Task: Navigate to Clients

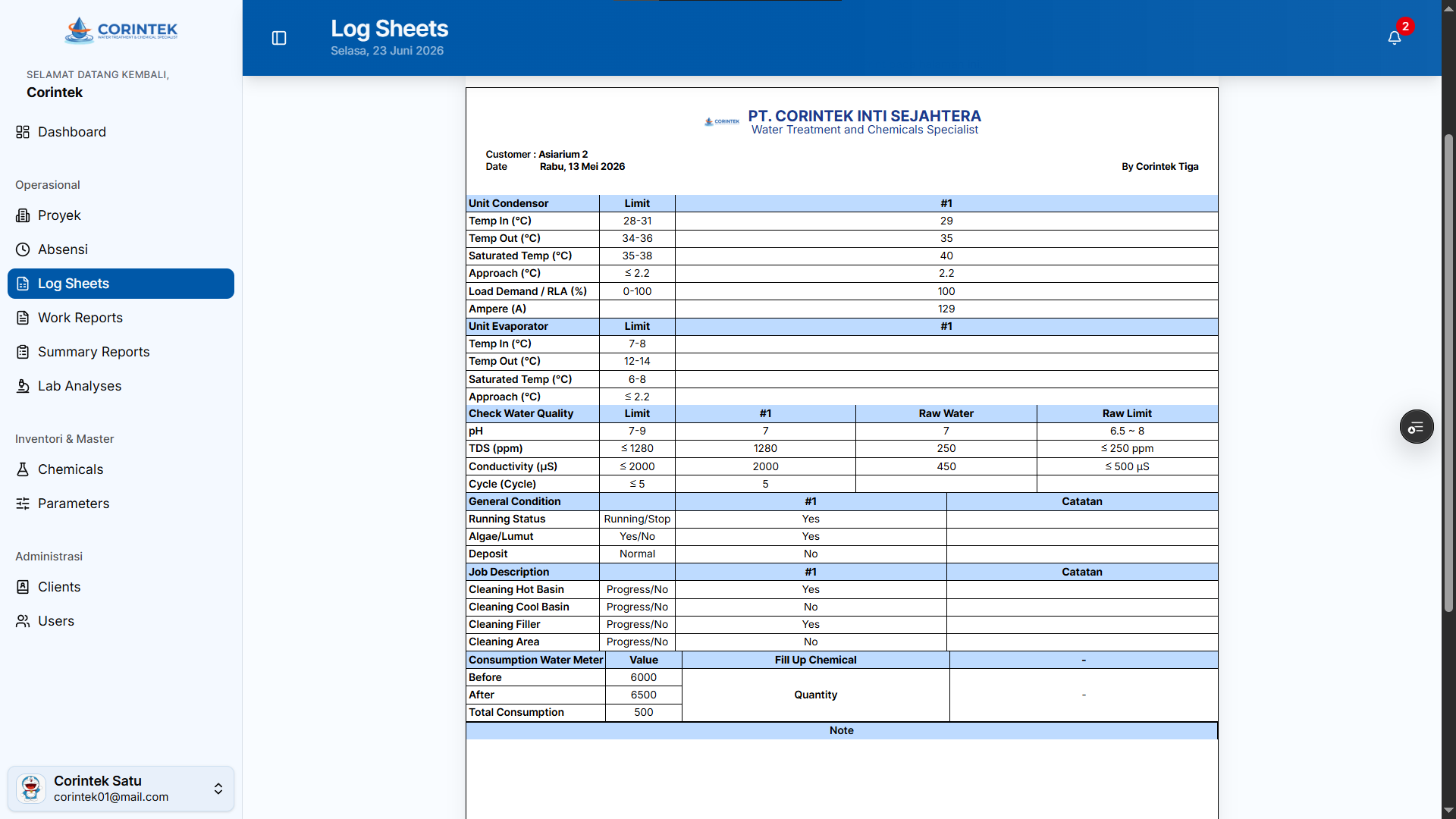Action: pyautogui.click(x=121, y=587)
